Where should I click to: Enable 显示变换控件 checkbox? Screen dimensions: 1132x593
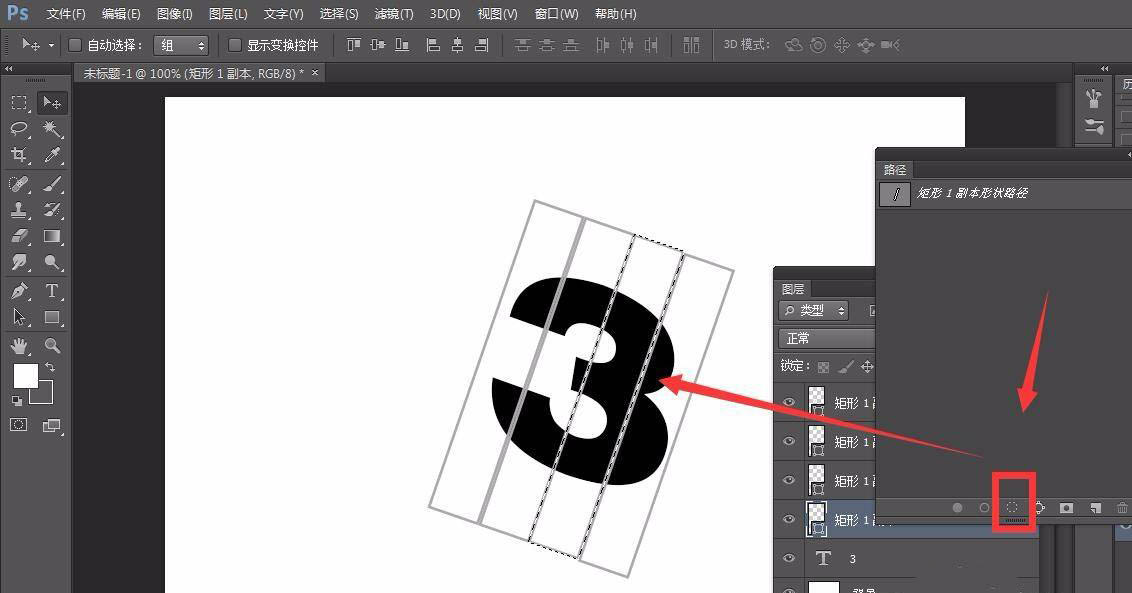point(234,45)
